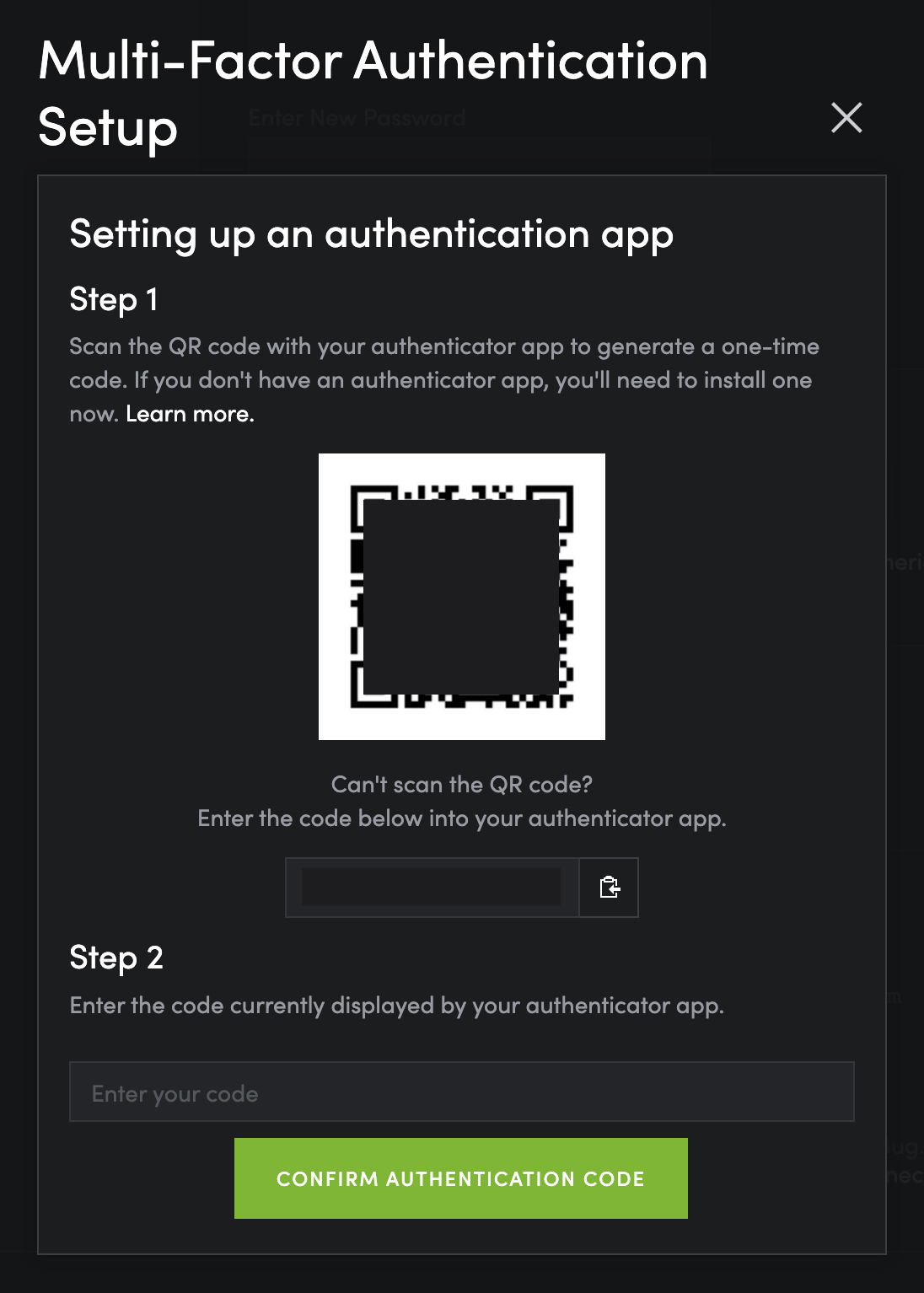Viewport: 924px width, 1293px height.
Task: Click the 'Setting up an authentication app' heading
Action: tap(371, 233)
